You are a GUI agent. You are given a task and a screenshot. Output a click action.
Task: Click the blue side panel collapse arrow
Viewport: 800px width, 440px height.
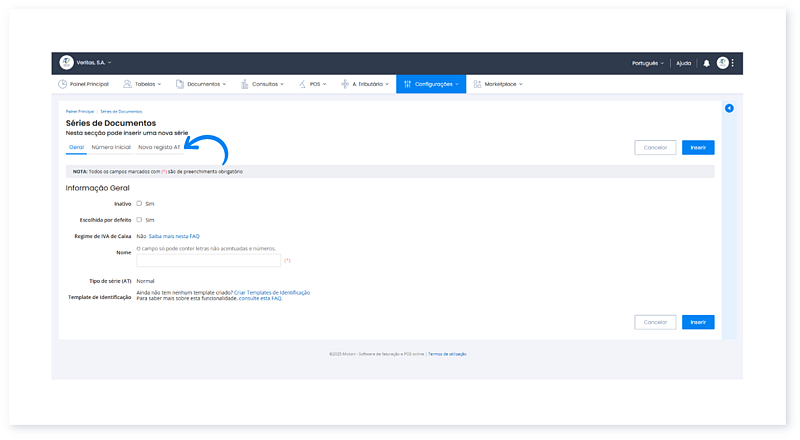coord(729,108)
